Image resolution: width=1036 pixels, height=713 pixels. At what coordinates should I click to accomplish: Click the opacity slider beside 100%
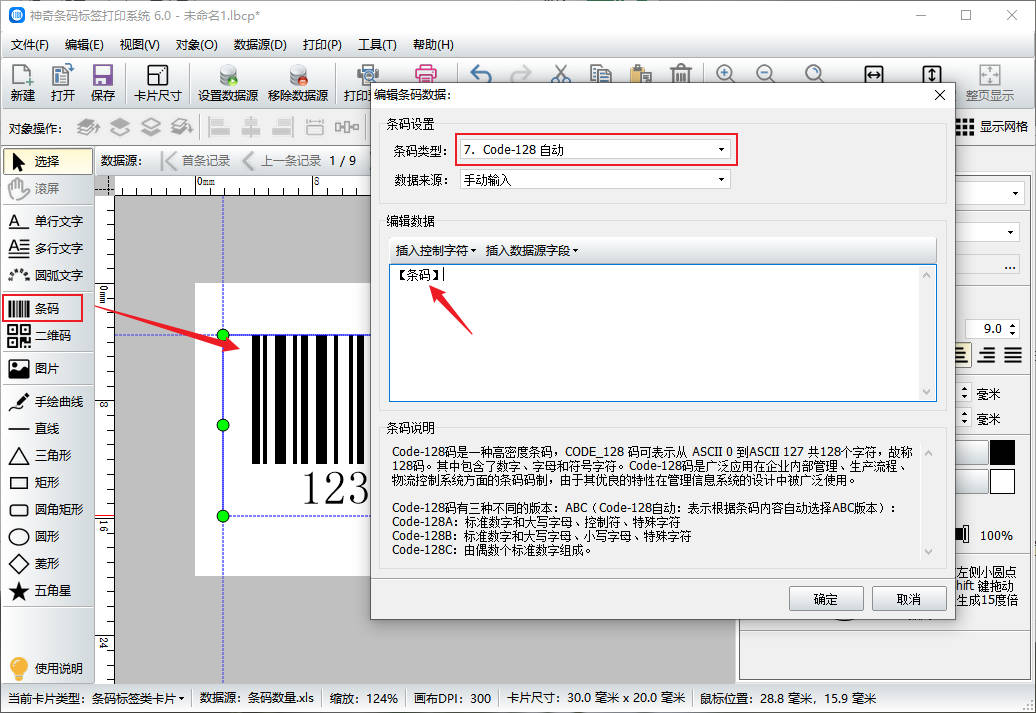963,535
